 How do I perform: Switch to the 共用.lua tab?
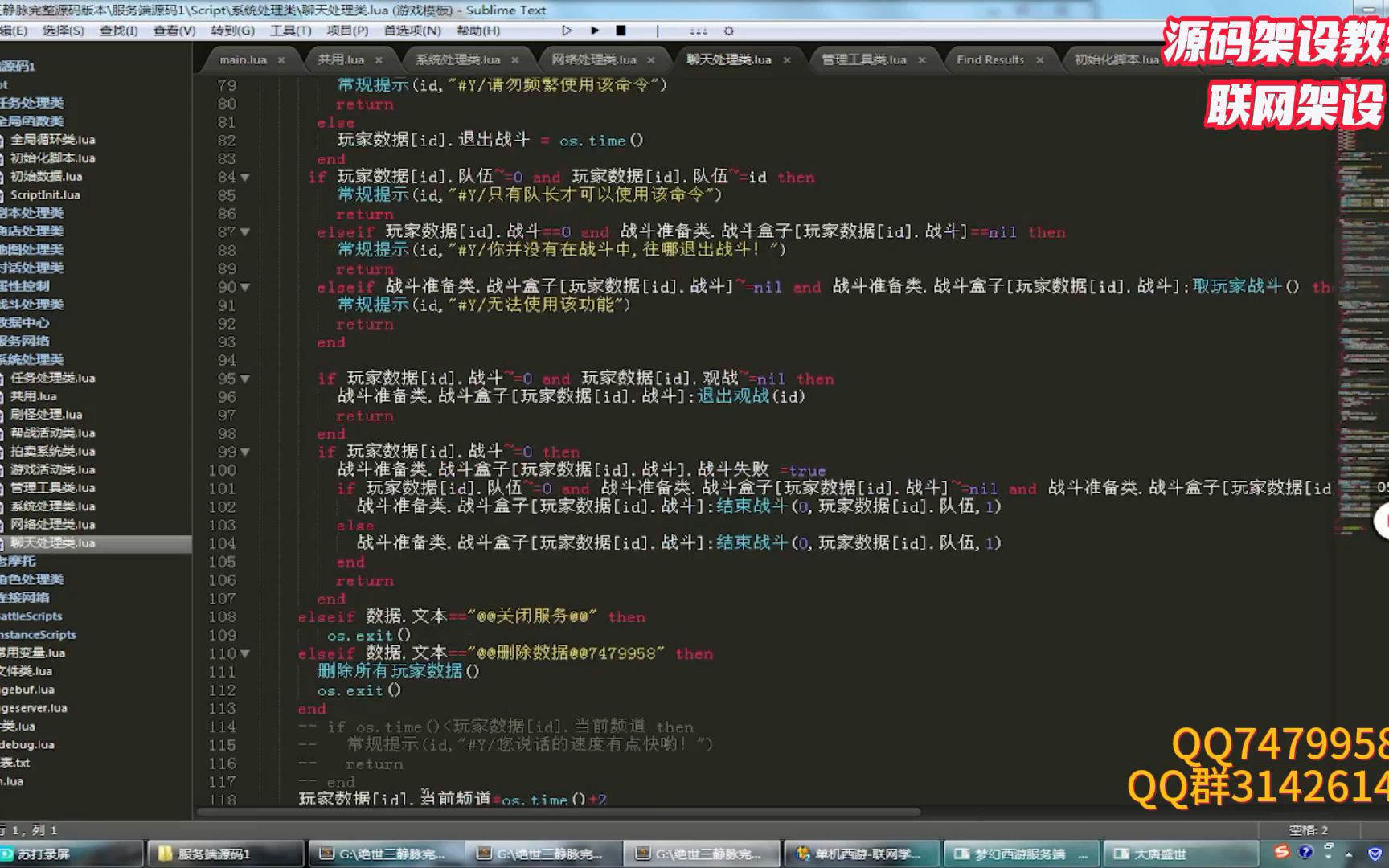click(x=341, y=59)
